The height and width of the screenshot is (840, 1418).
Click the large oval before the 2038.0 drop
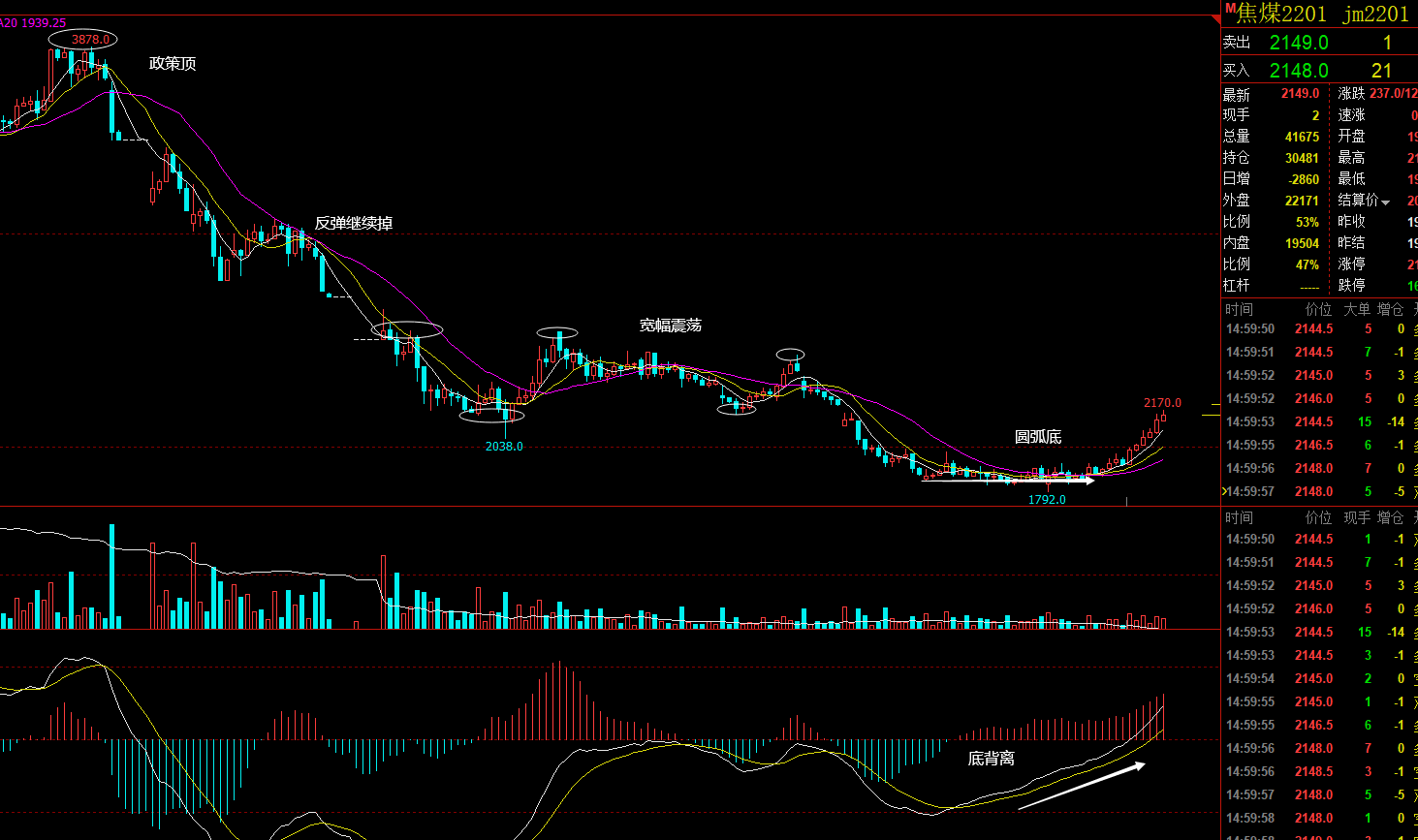click(x=407, y=329)
